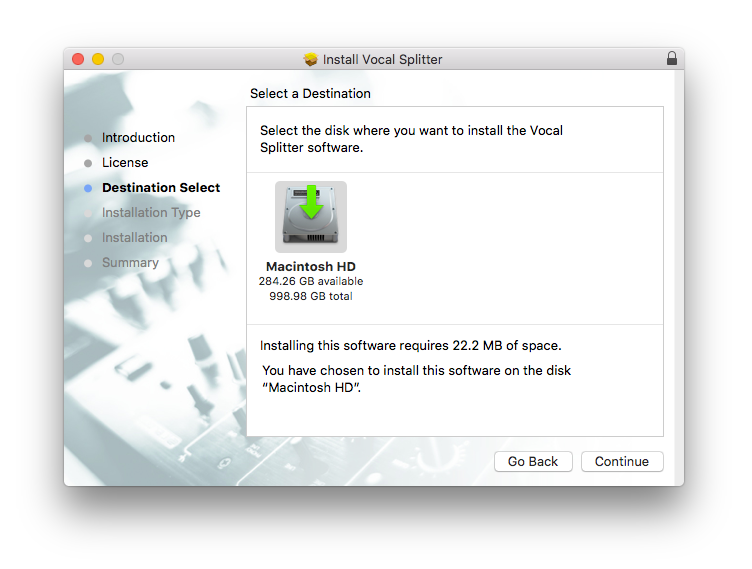Screen dimensions: 752x569
Task: Select Introduction step in sidebar
Action: click(x=138, y=138)
